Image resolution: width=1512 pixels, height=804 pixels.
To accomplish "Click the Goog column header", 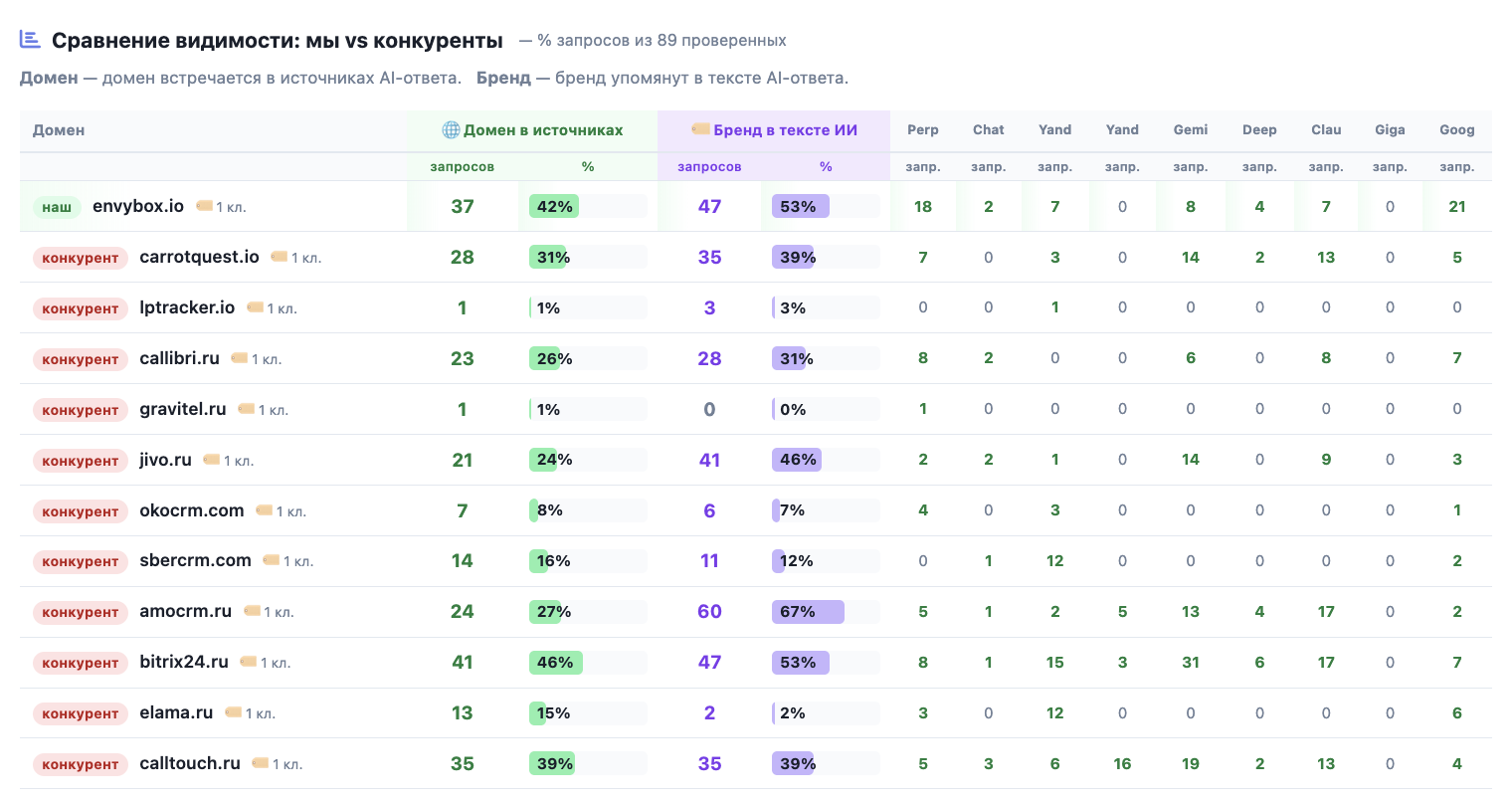I will point(1457,129).
